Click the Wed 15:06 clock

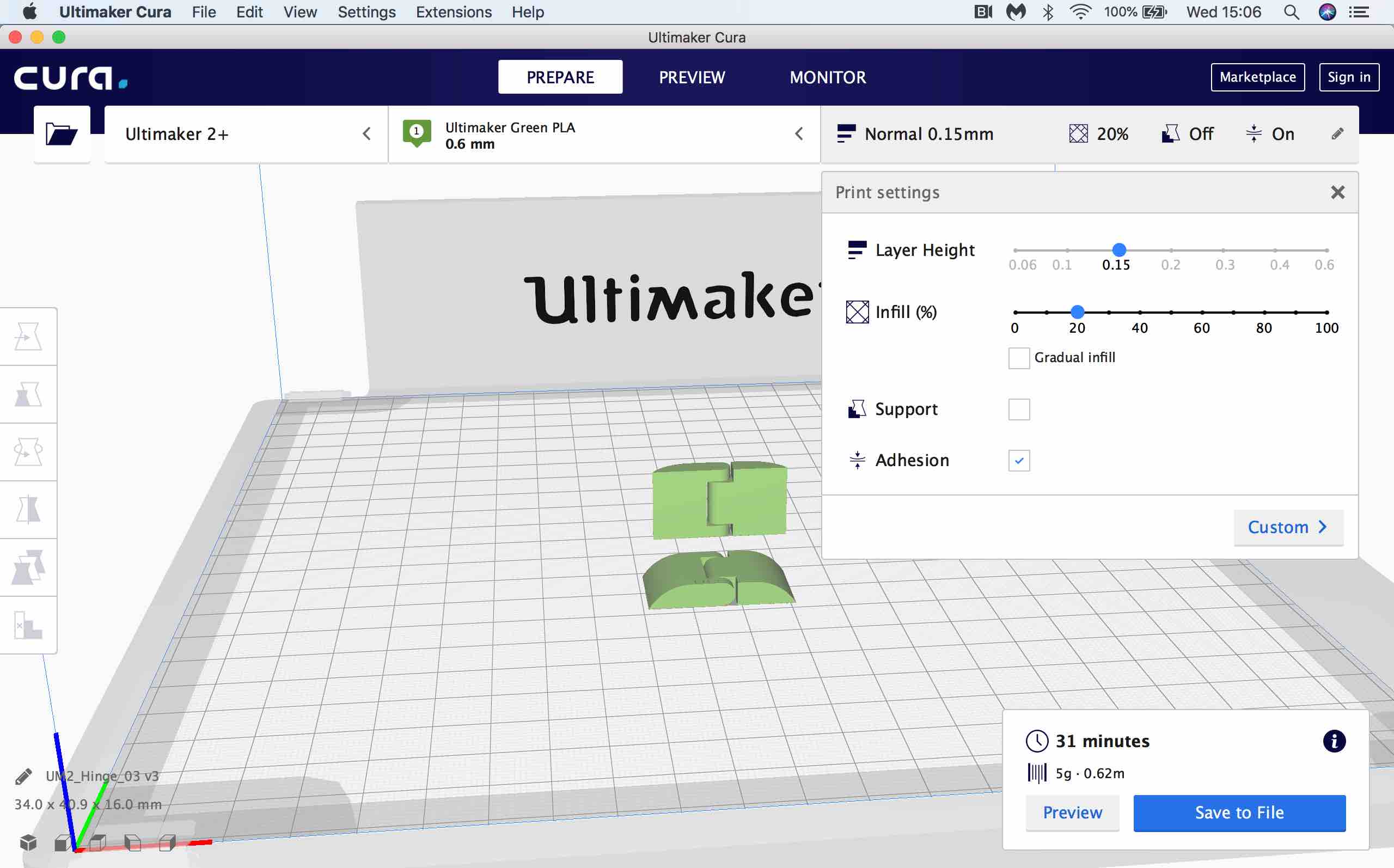pos(1224,12)
